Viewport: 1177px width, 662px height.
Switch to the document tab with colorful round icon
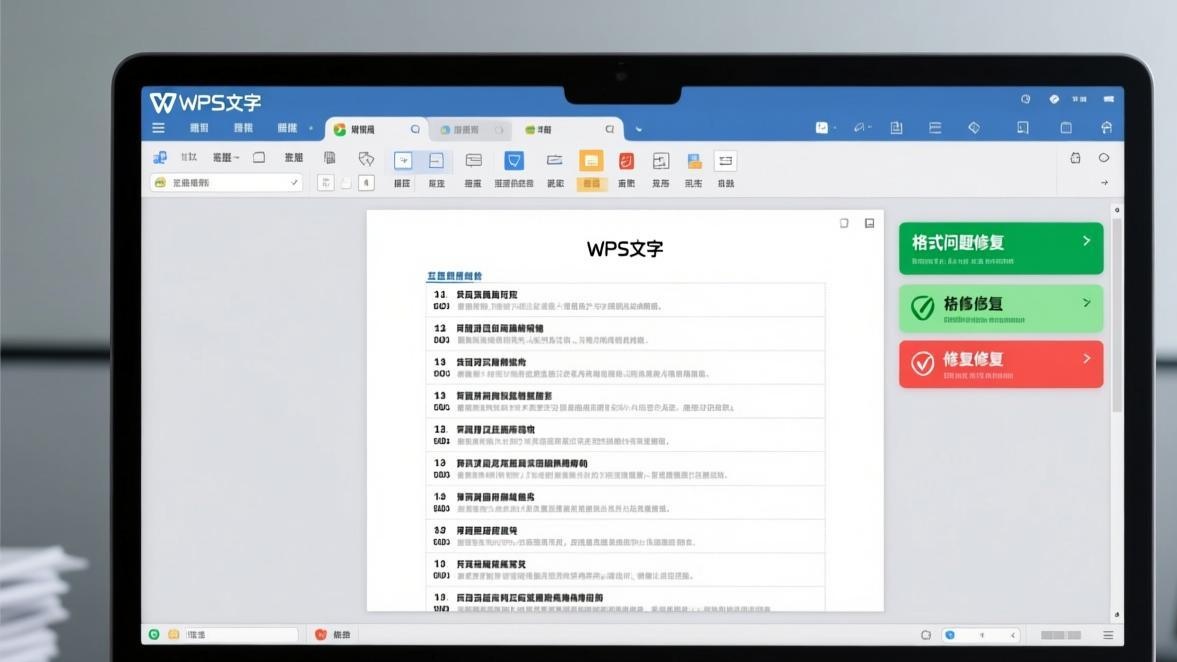[x=377, y=129]
